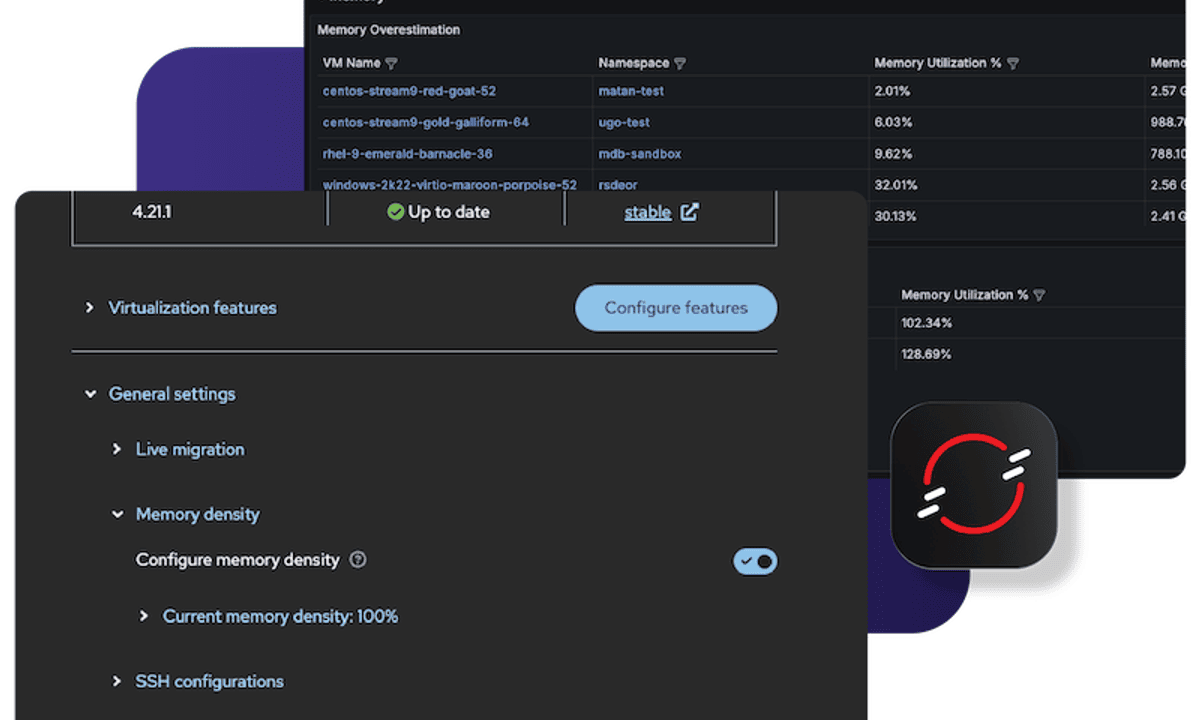Filter the upper Memory Utilization % column

tap(1012, 63)
